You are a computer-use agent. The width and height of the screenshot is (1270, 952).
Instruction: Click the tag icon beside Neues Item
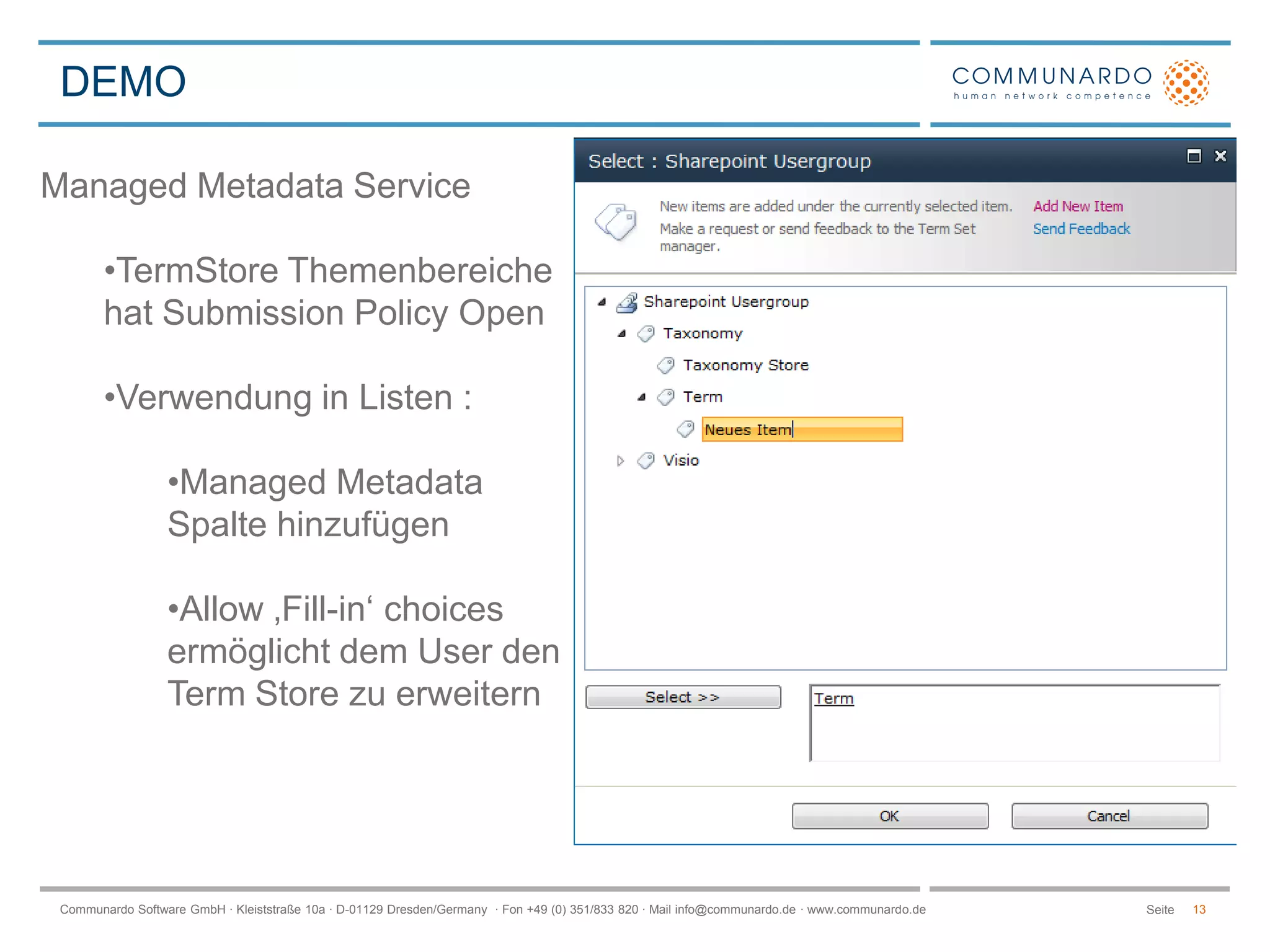pos(685,429)
